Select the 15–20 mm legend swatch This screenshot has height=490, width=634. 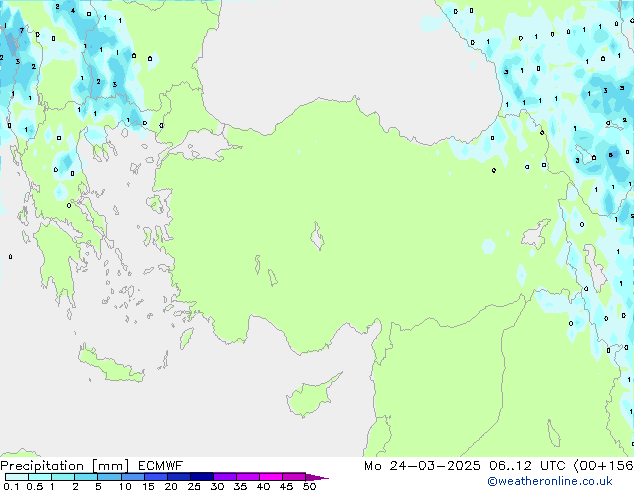click(x=155, y=477)
